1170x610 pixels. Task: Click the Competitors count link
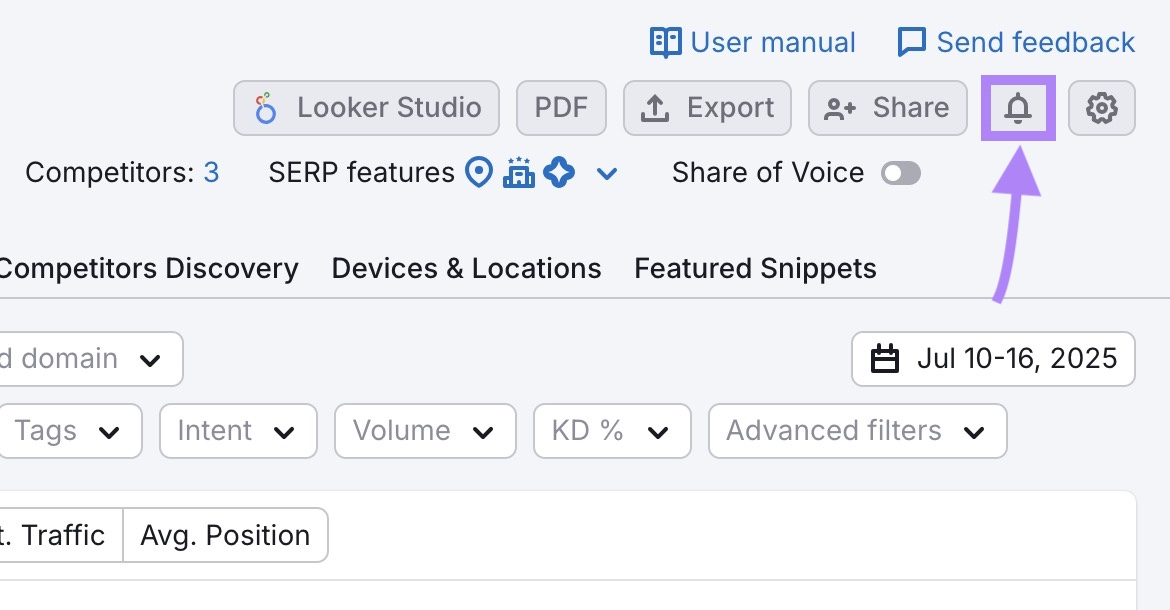[x=211, y=172]
